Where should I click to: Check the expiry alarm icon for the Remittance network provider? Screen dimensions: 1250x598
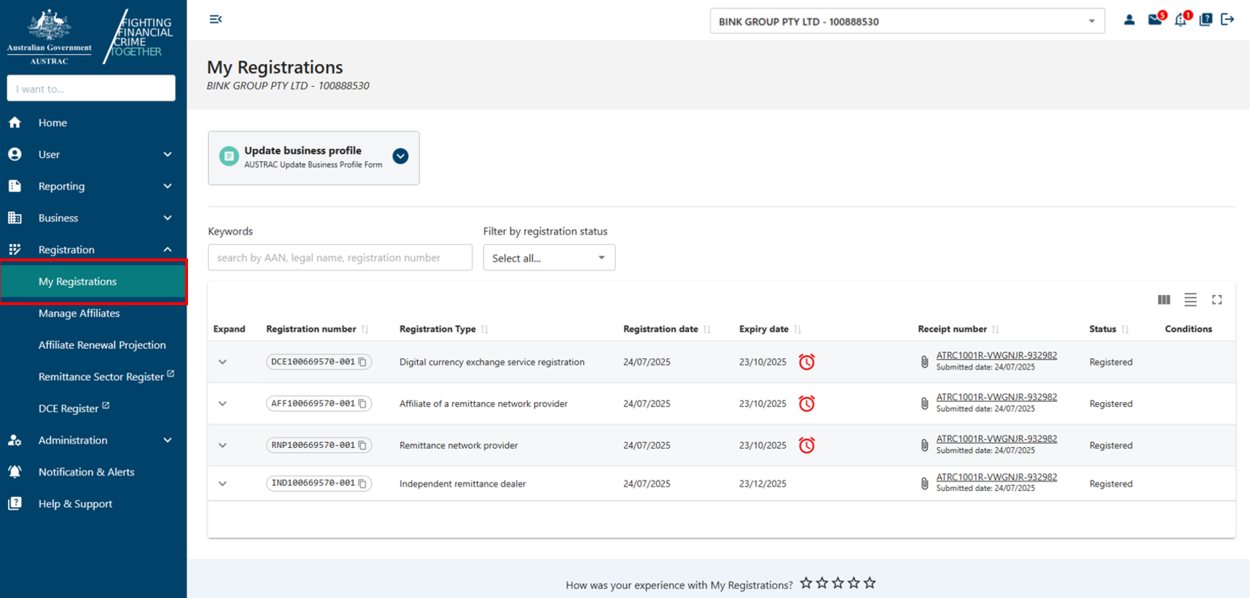[807, 445]
